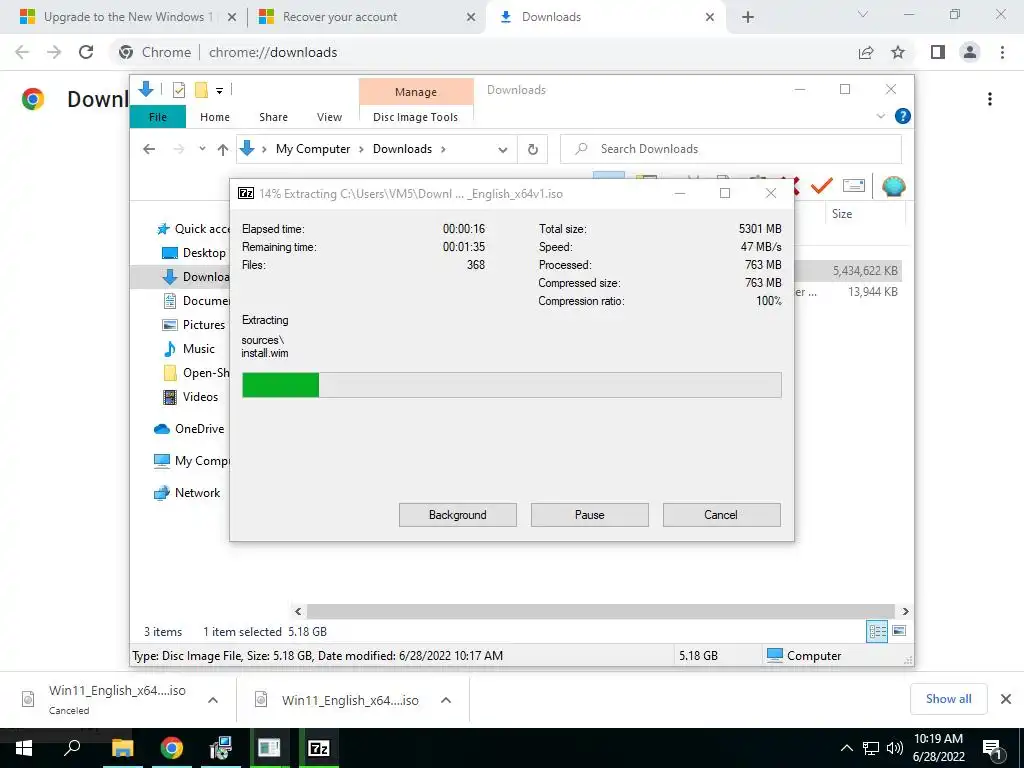Select OneDrive in the navigation pane
The width and height of the screenshot is (1024, 768).
click(x=189, y=428)
